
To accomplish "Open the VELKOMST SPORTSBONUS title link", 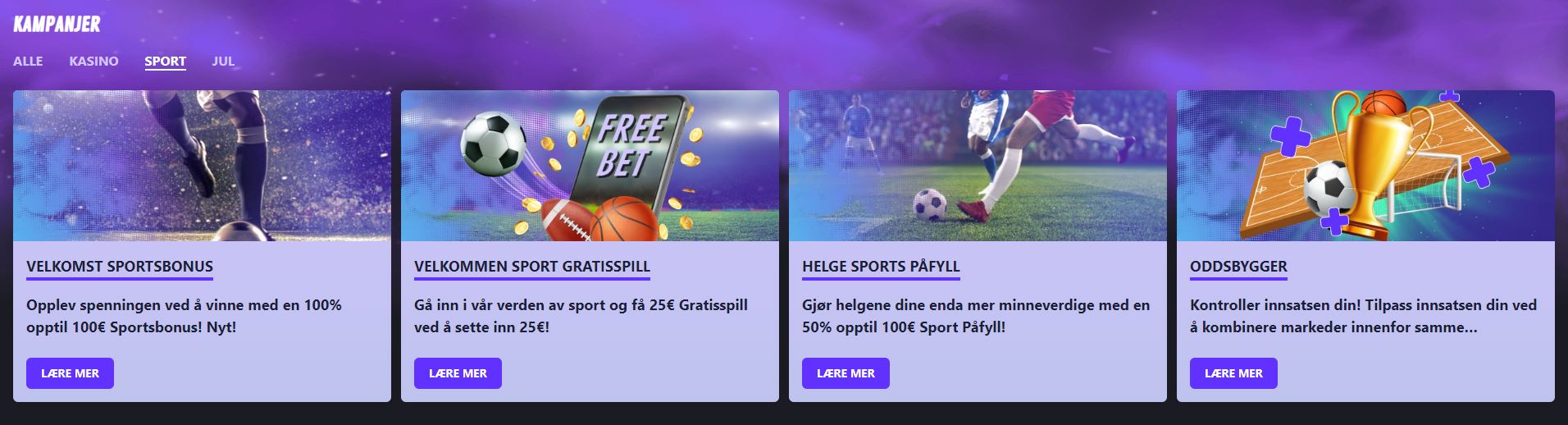I will point(120,267).
